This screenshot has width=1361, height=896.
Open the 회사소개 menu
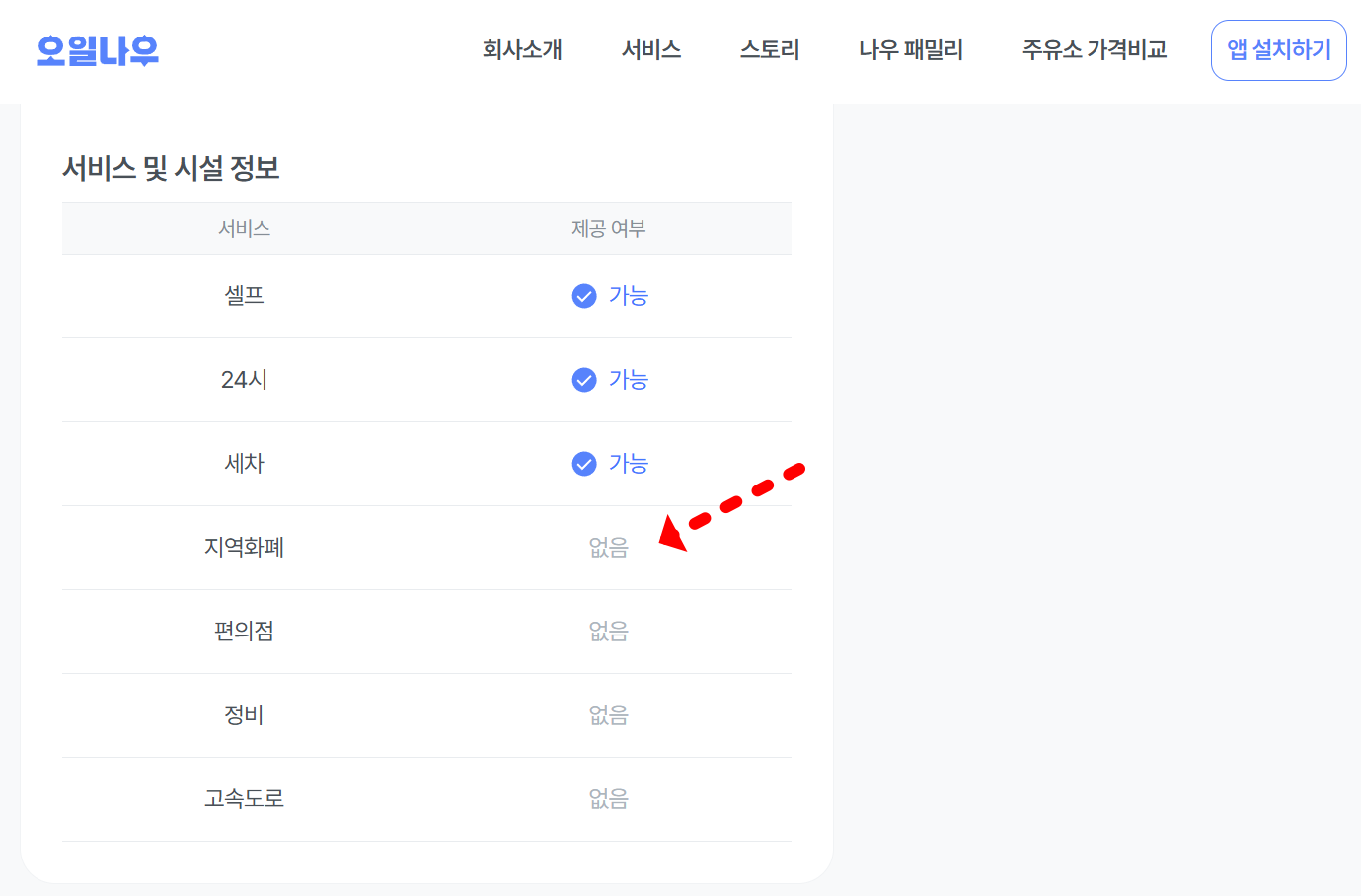[522, 50]
